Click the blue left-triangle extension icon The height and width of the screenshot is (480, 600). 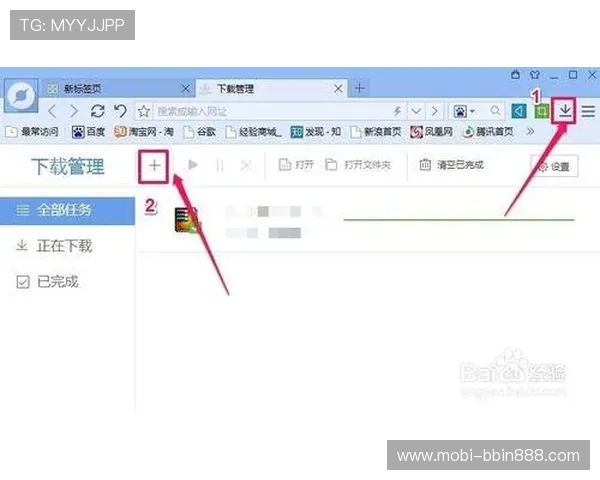519,111
